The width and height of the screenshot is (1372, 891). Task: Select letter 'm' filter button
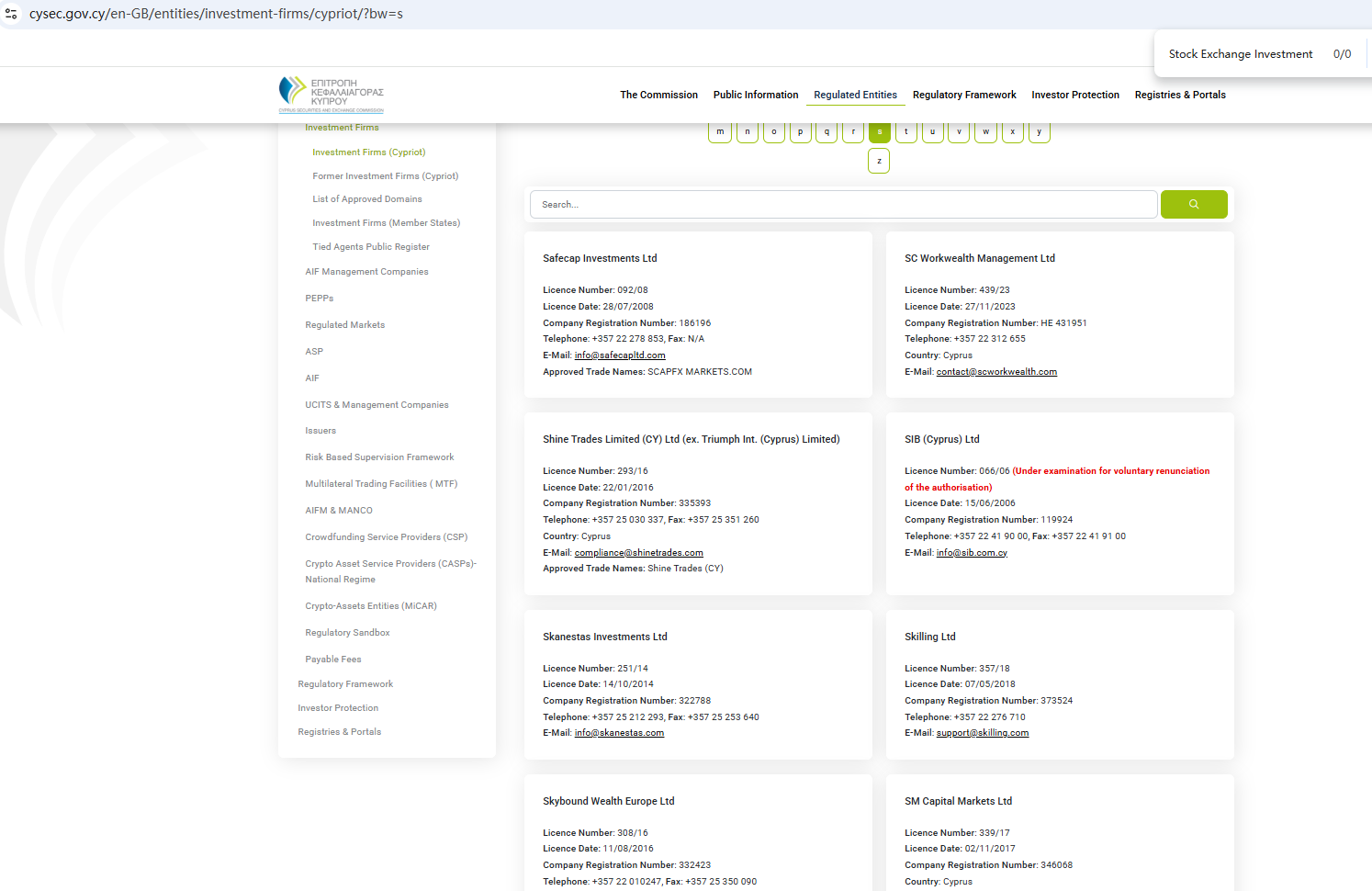point(720,132)
